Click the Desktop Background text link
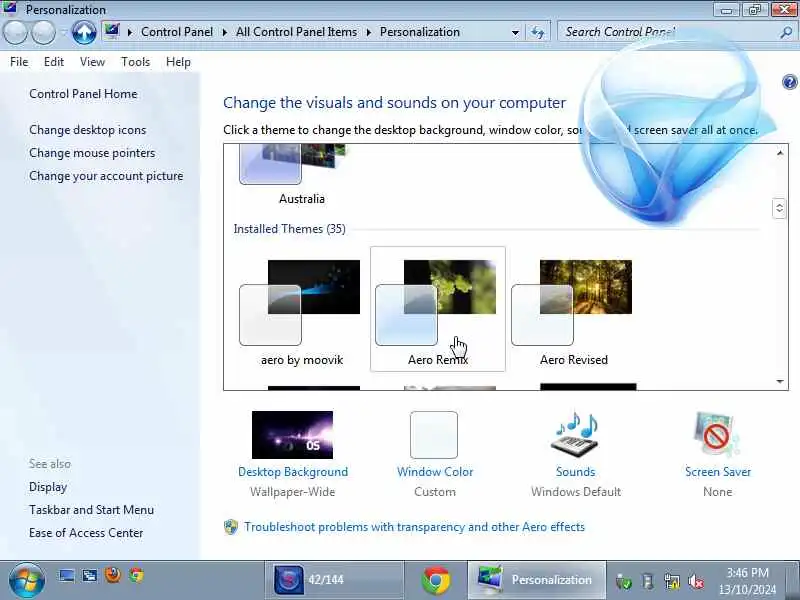 tap(293, 472)
